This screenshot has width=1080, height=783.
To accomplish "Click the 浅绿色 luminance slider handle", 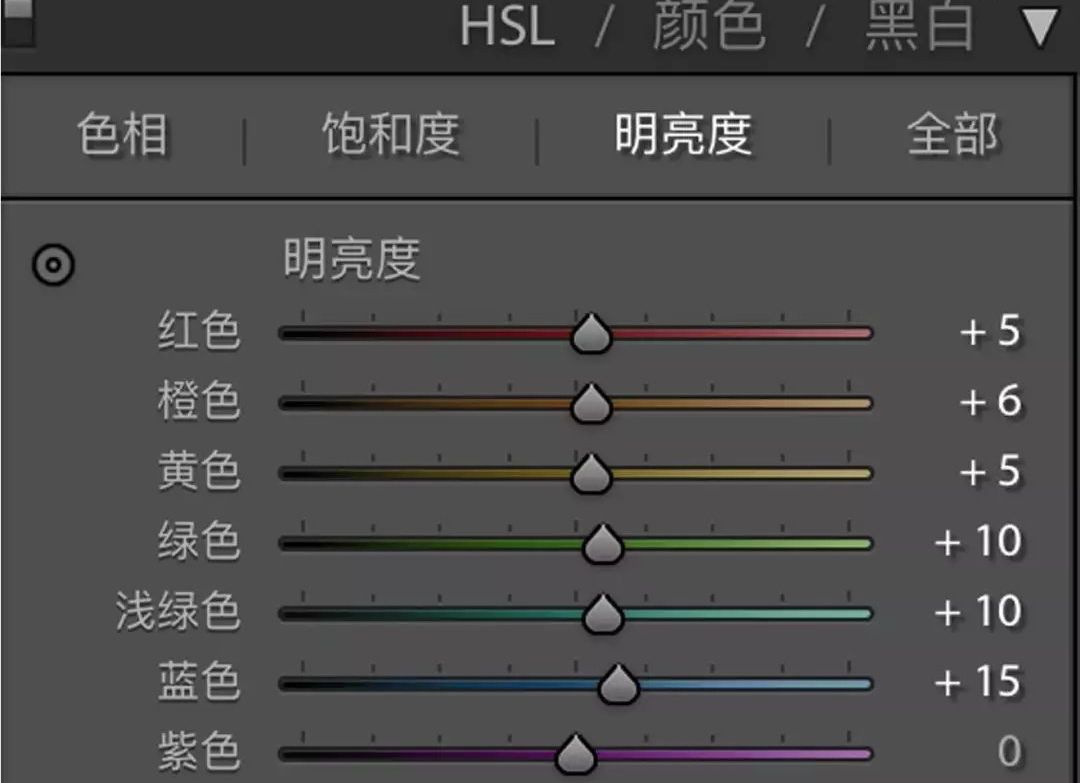I will pyautogui.click(x=603, y=614).
